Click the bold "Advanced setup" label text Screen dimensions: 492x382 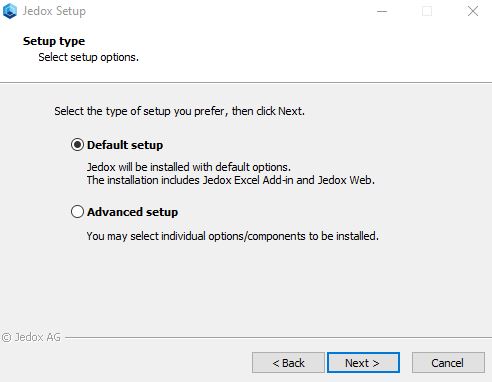132,212
